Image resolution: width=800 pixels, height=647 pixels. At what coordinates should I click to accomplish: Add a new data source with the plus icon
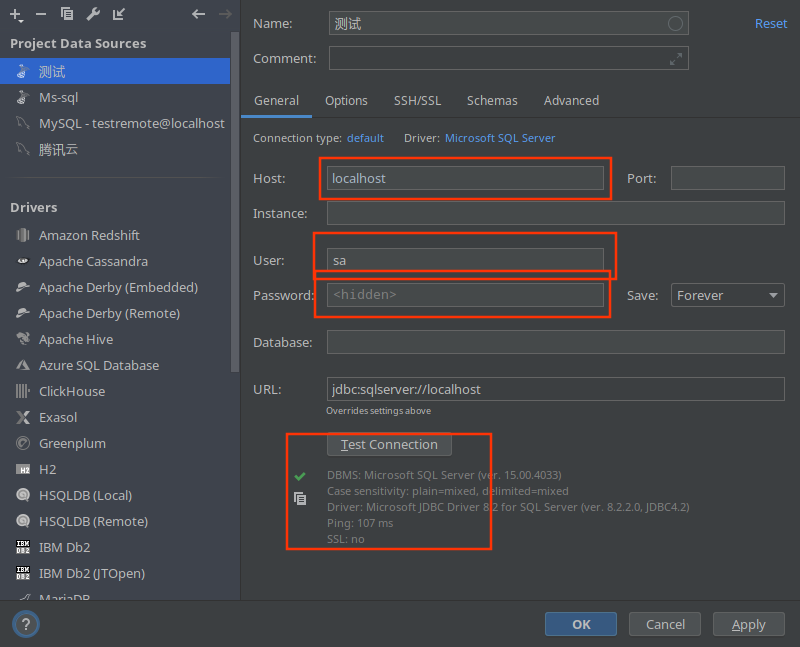click(x=14, y=14)
